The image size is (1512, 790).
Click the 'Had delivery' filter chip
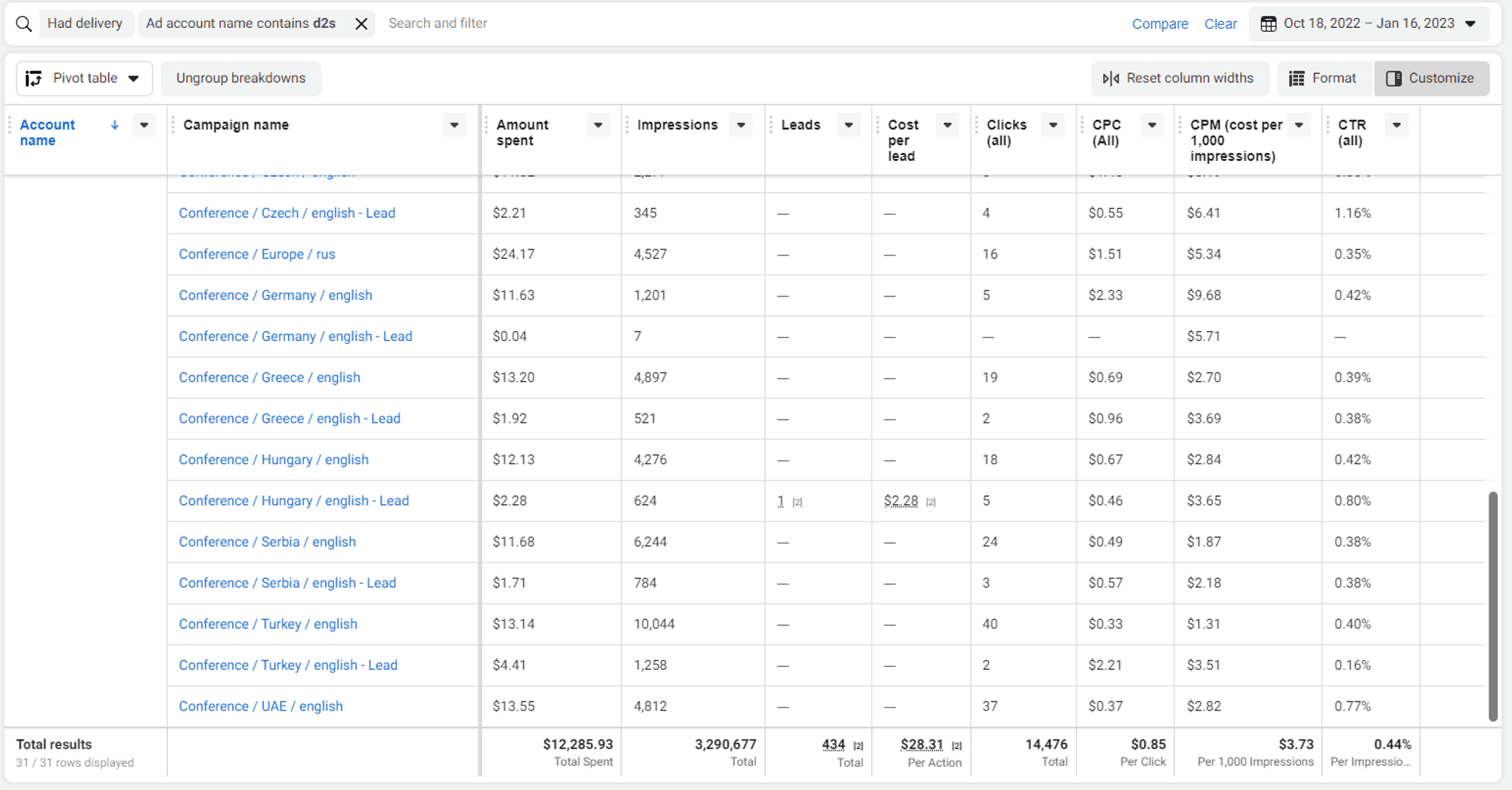click(x=85, y=23)
